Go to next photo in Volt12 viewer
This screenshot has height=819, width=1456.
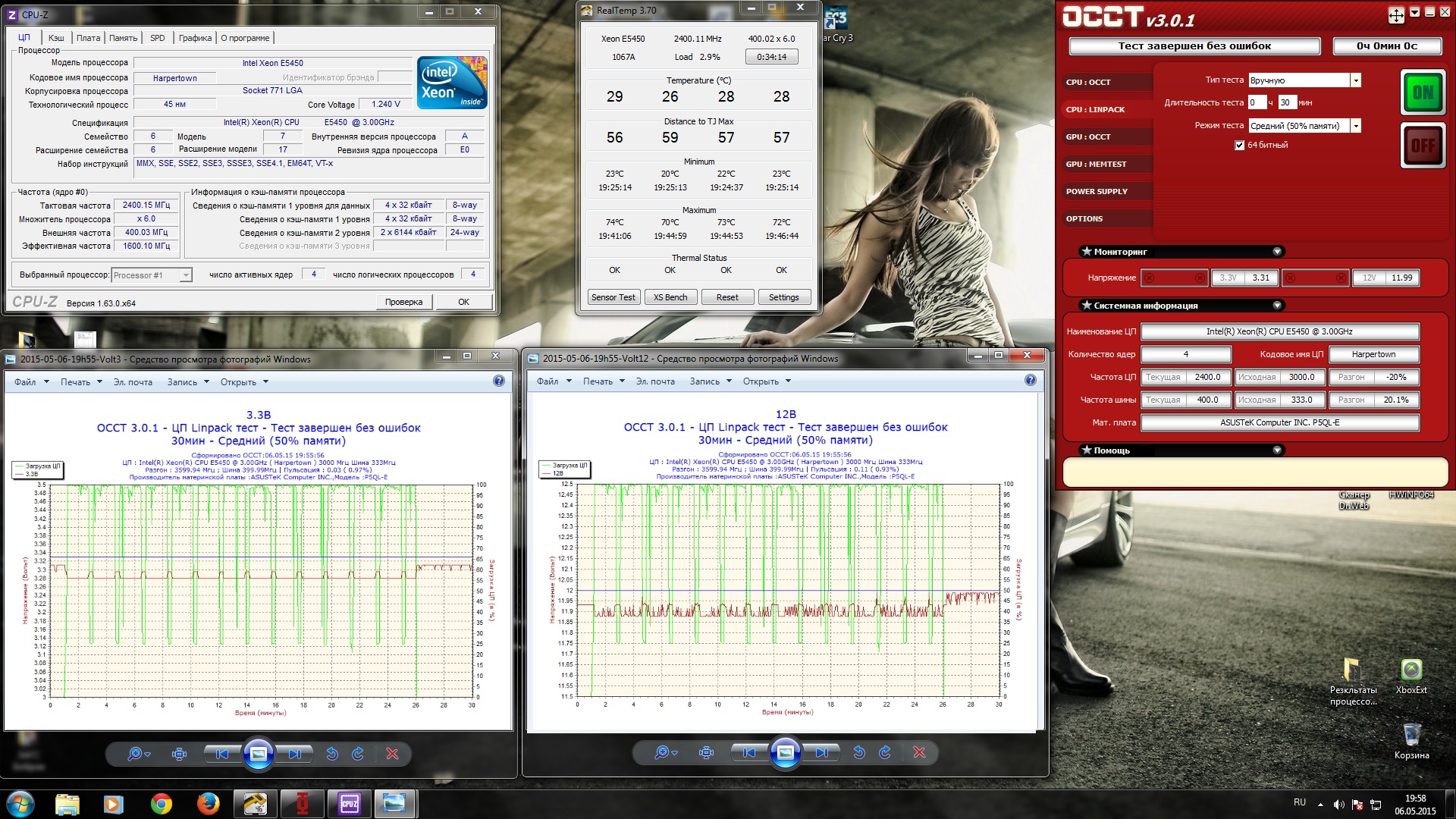click(822, 752)
